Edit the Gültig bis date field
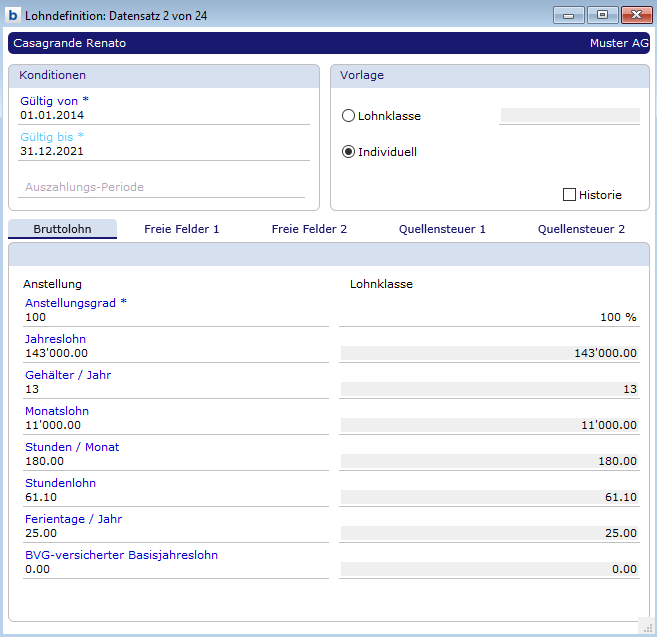 [164, 152]
